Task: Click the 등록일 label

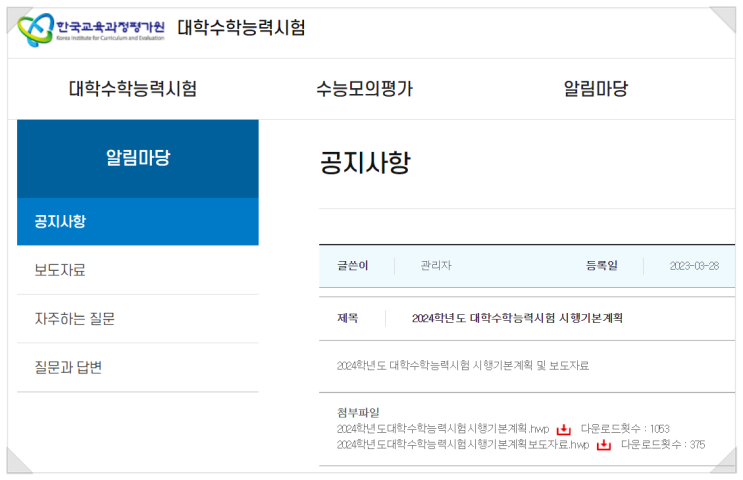Action: click(x=602, y=265)
